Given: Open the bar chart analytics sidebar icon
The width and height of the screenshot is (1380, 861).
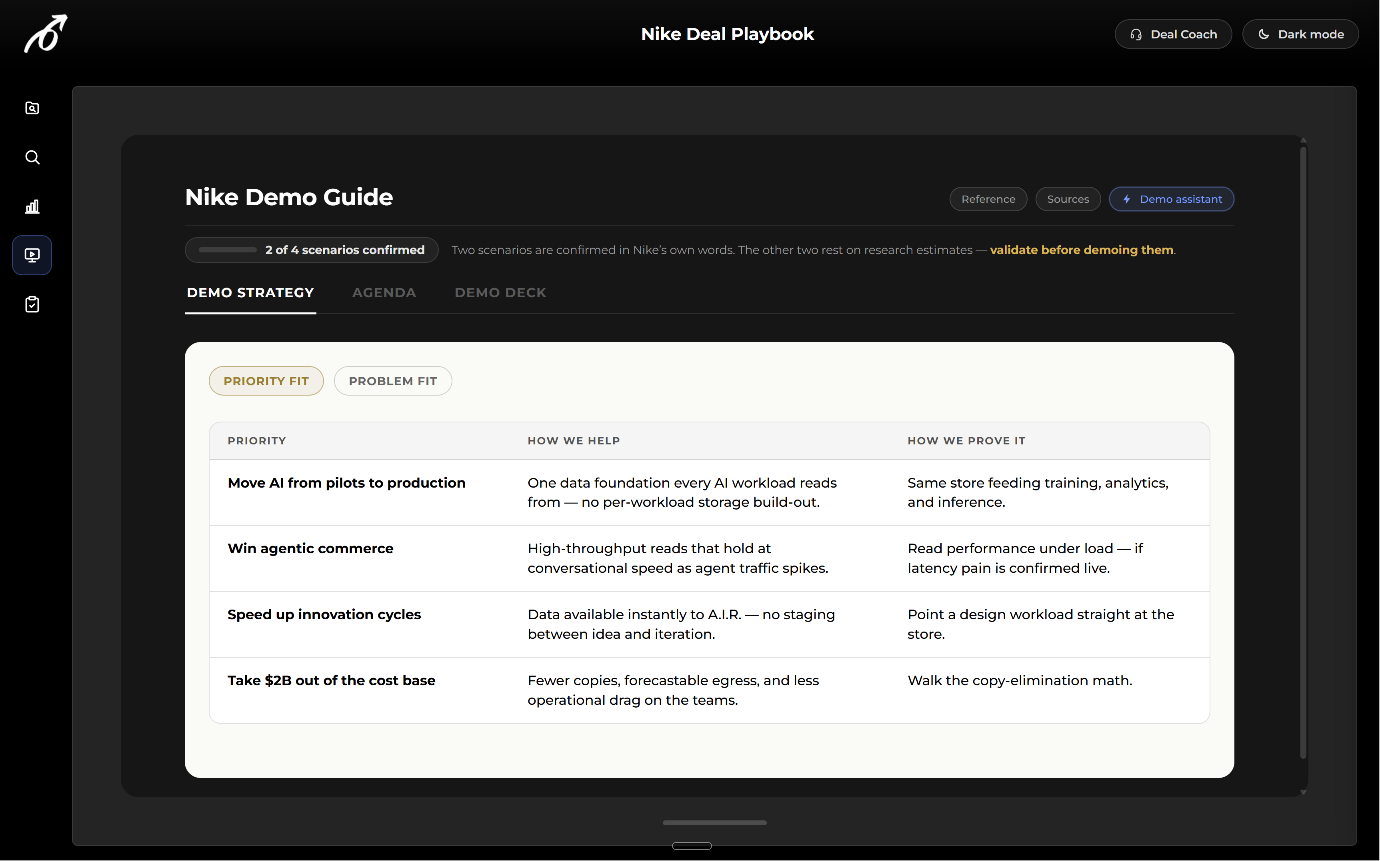Looking at the screenshot, I should (x=32, y=206).
